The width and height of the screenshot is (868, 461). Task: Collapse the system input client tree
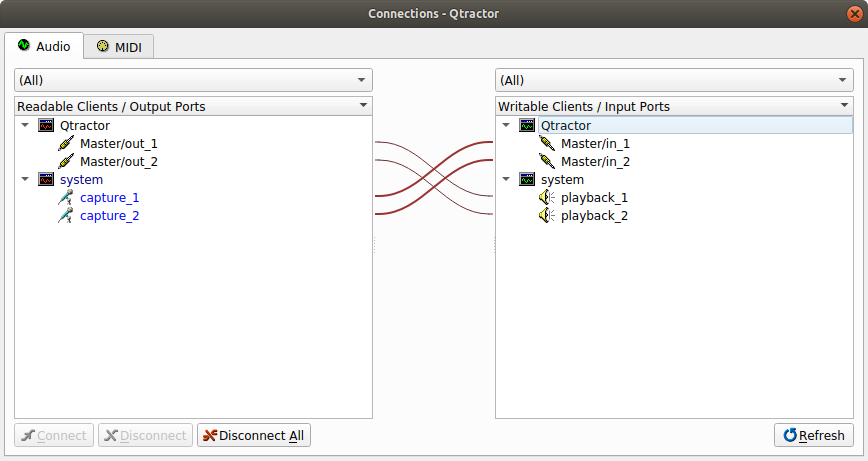pyautogui.click(x=506, y=179)
